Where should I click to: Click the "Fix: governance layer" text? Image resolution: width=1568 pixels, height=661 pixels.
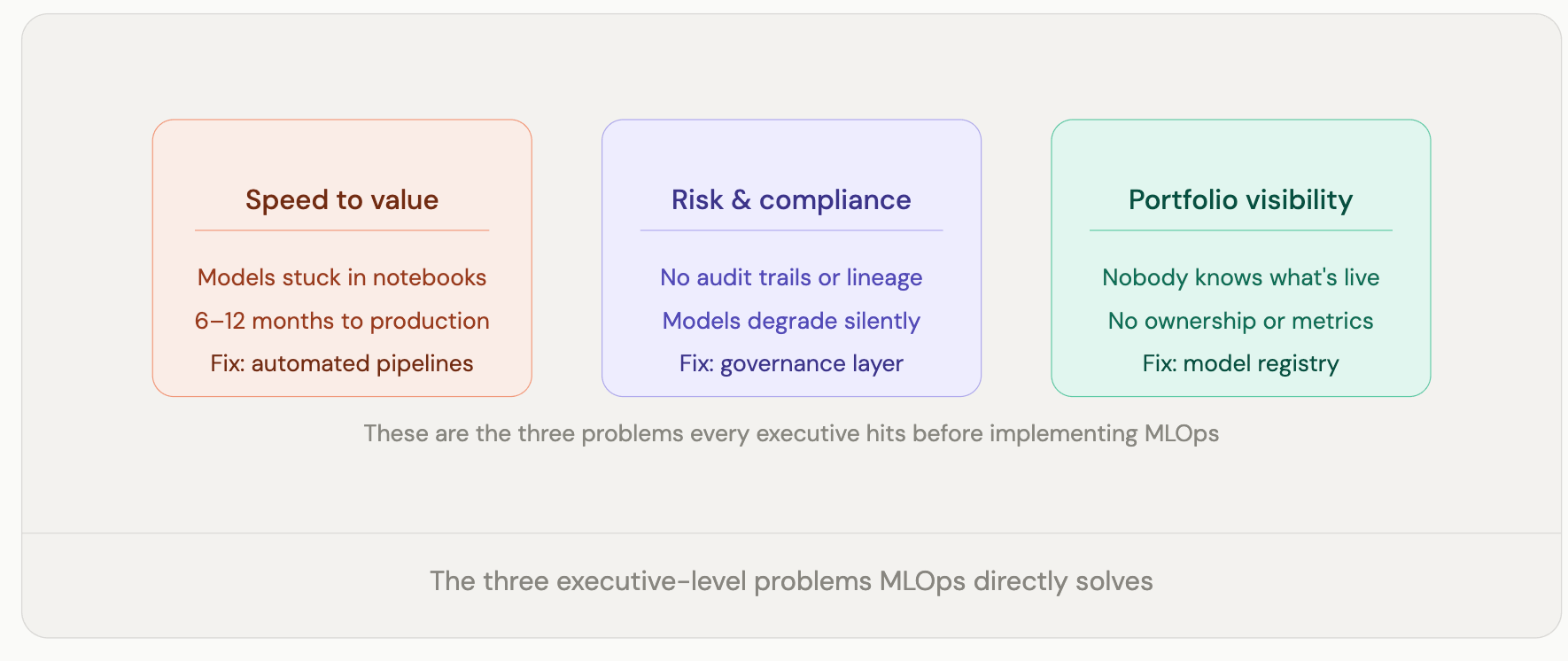click(791, 363)
